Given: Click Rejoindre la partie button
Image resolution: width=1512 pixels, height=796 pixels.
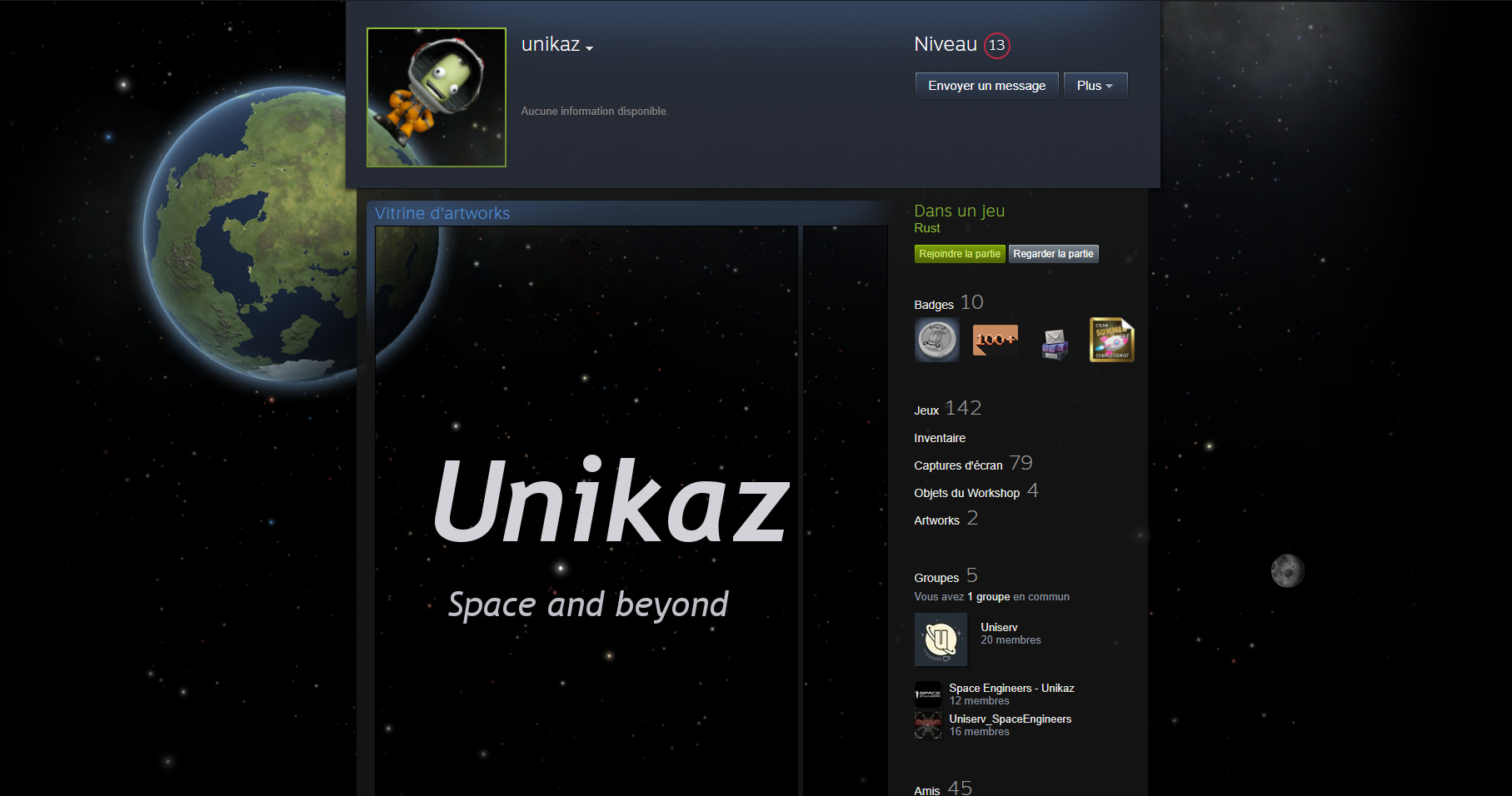Looking at the screenshot, I should point(960,254).
